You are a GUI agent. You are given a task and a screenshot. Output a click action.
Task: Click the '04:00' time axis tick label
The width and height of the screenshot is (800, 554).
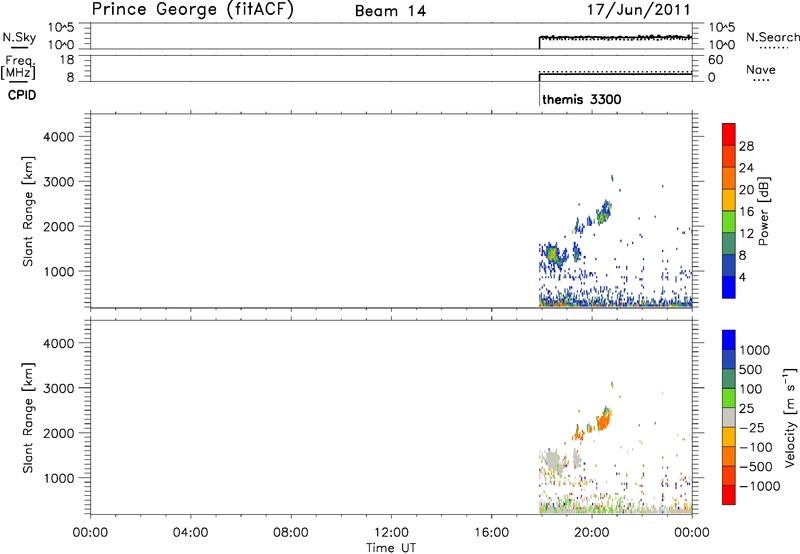[x=190, y=533]
